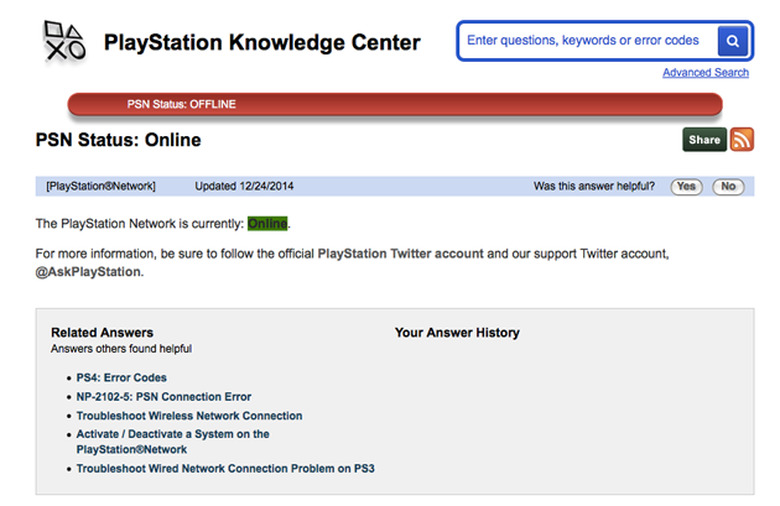This screenshot has width=780, height=506.
Task: Click the red PSN Status: OFFLINE banner
Action: [394, 104]
